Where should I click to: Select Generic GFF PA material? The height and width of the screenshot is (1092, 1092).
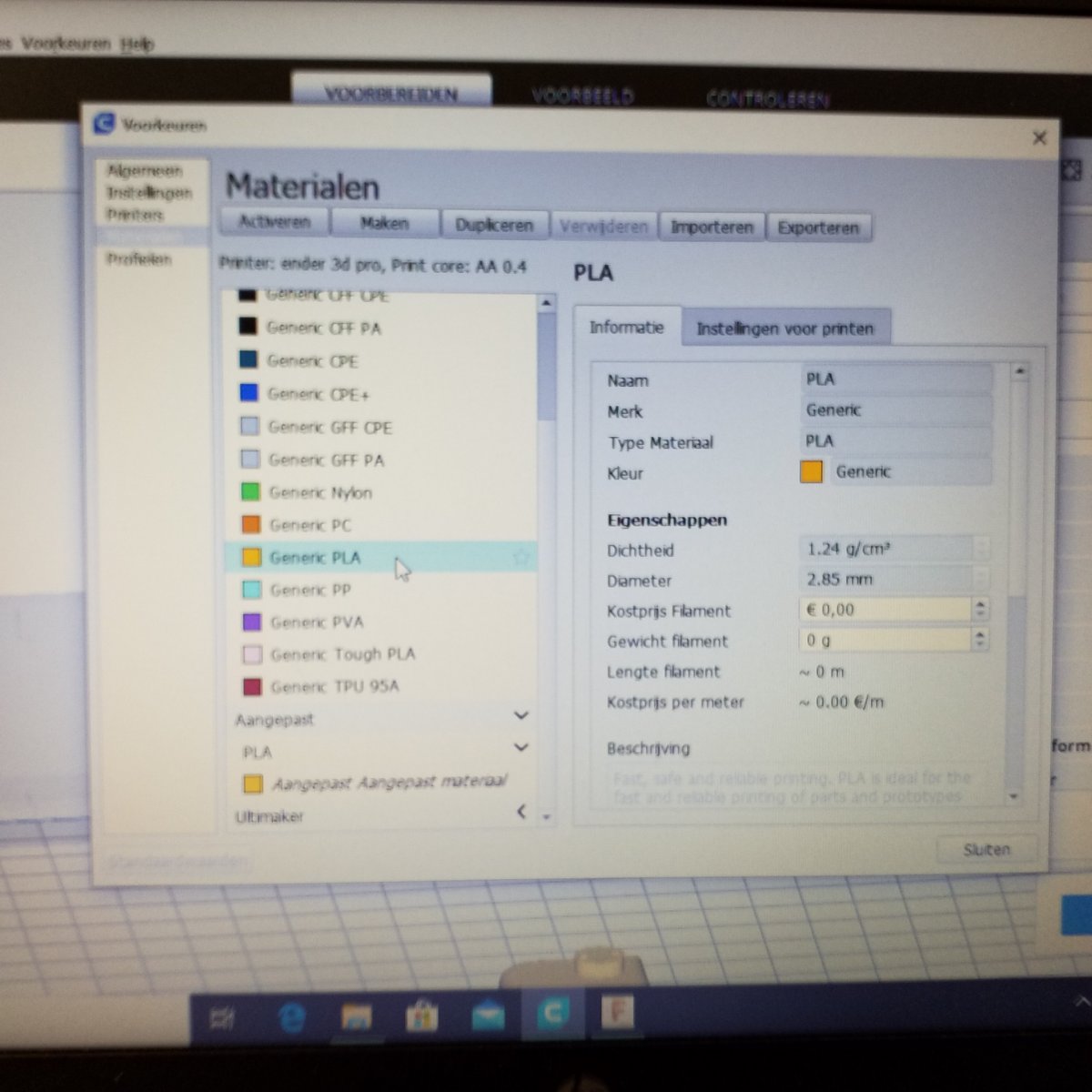(380, 460)
